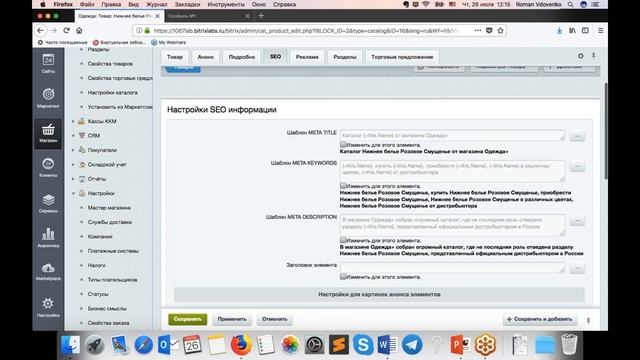Open Finder from the dock

71,344
